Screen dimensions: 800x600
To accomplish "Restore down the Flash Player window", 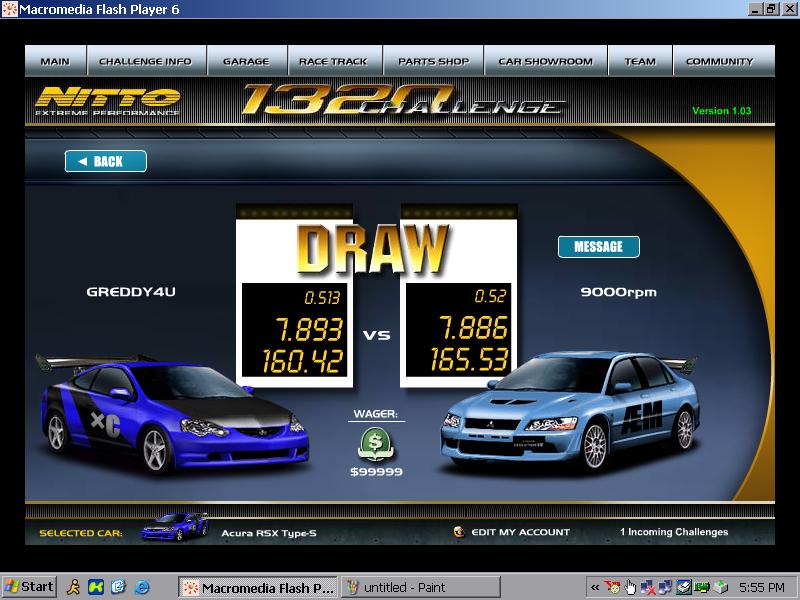I will 771,9.
